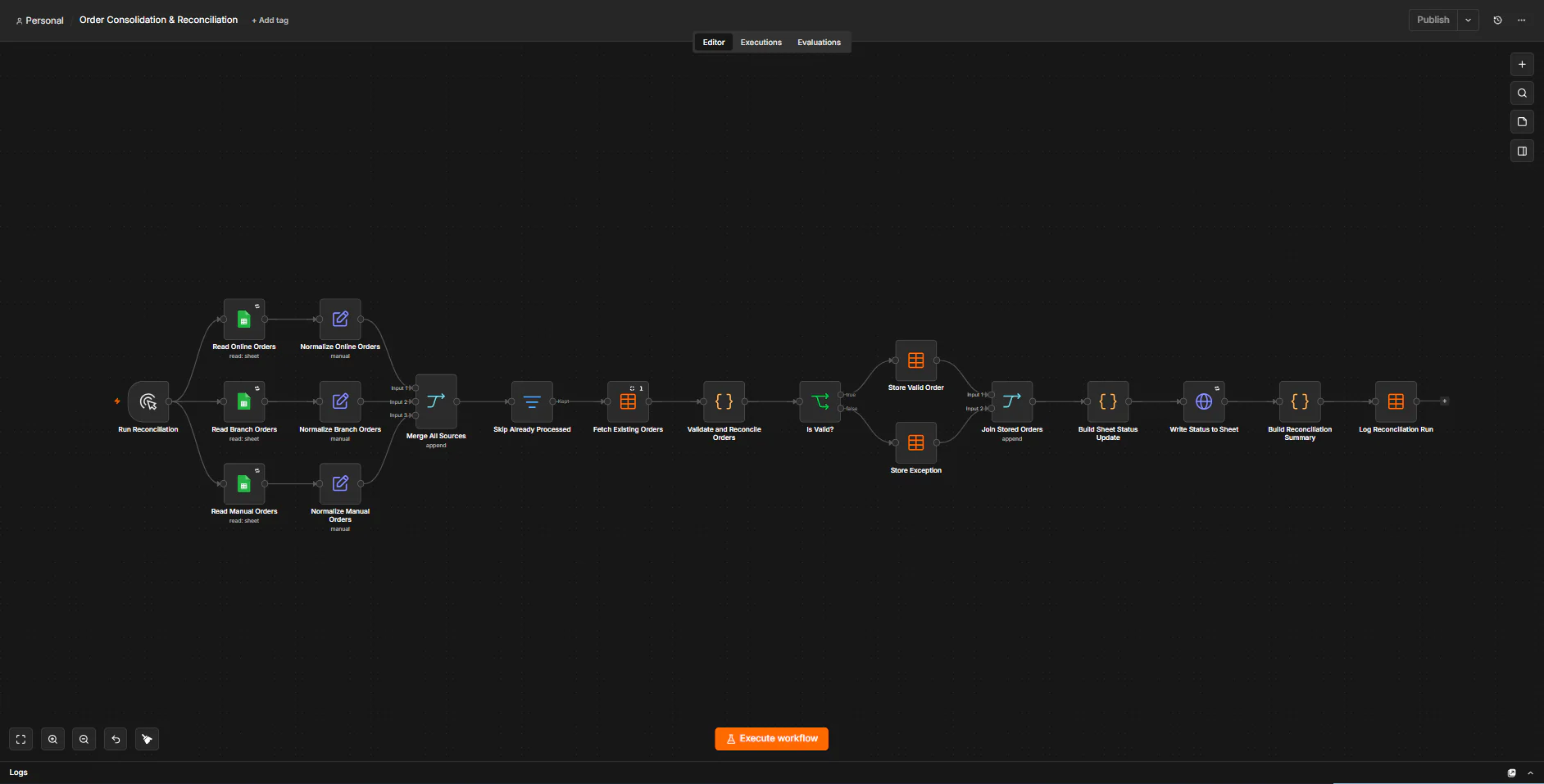Click the Join Stored Orders merge node

click(1012, 401)
